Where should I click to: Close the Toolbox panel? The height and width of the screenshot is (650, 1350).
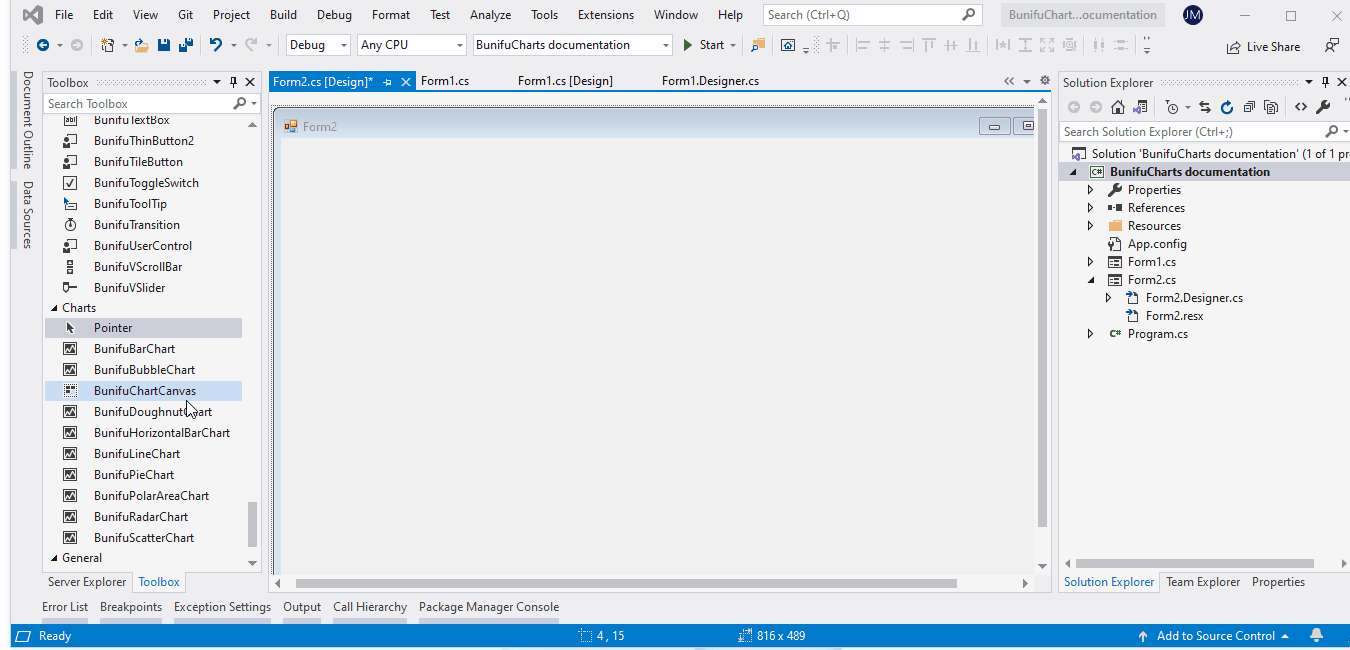pyautogui.click(x=250, y=82)
